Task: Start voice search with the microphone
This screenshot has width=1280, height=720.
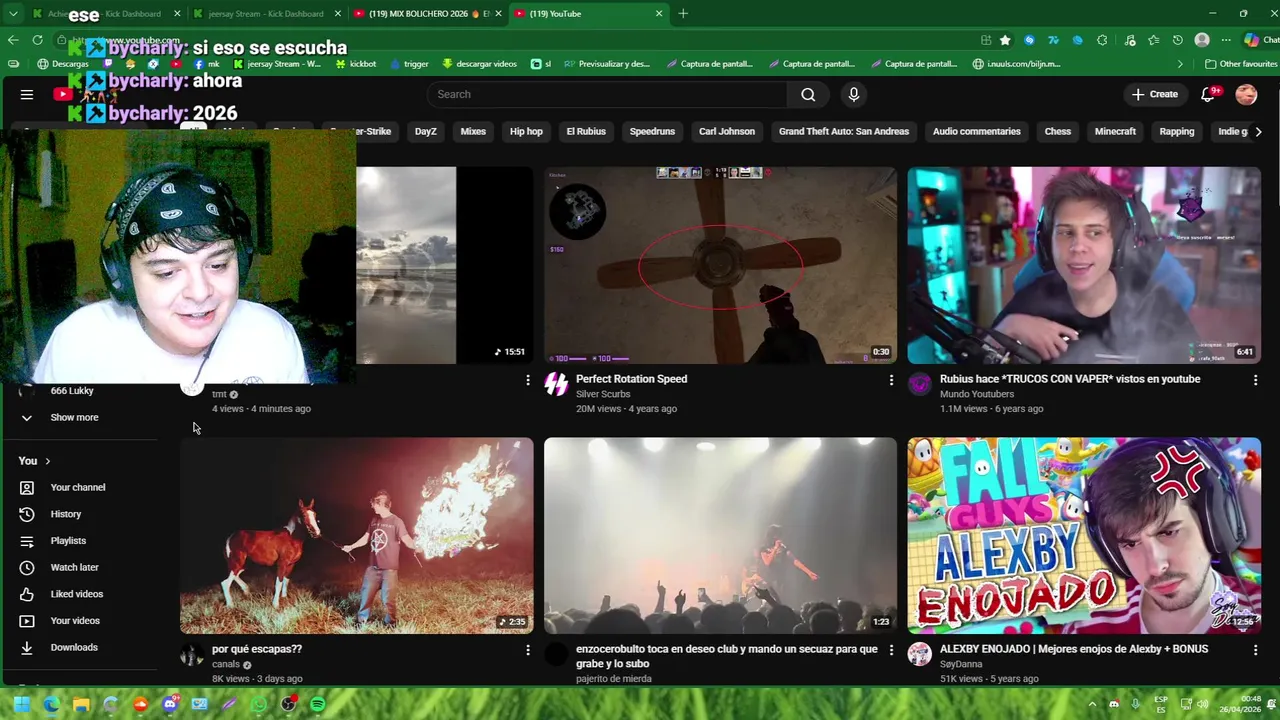Action: pyautogui.click(x=853, y=94)
